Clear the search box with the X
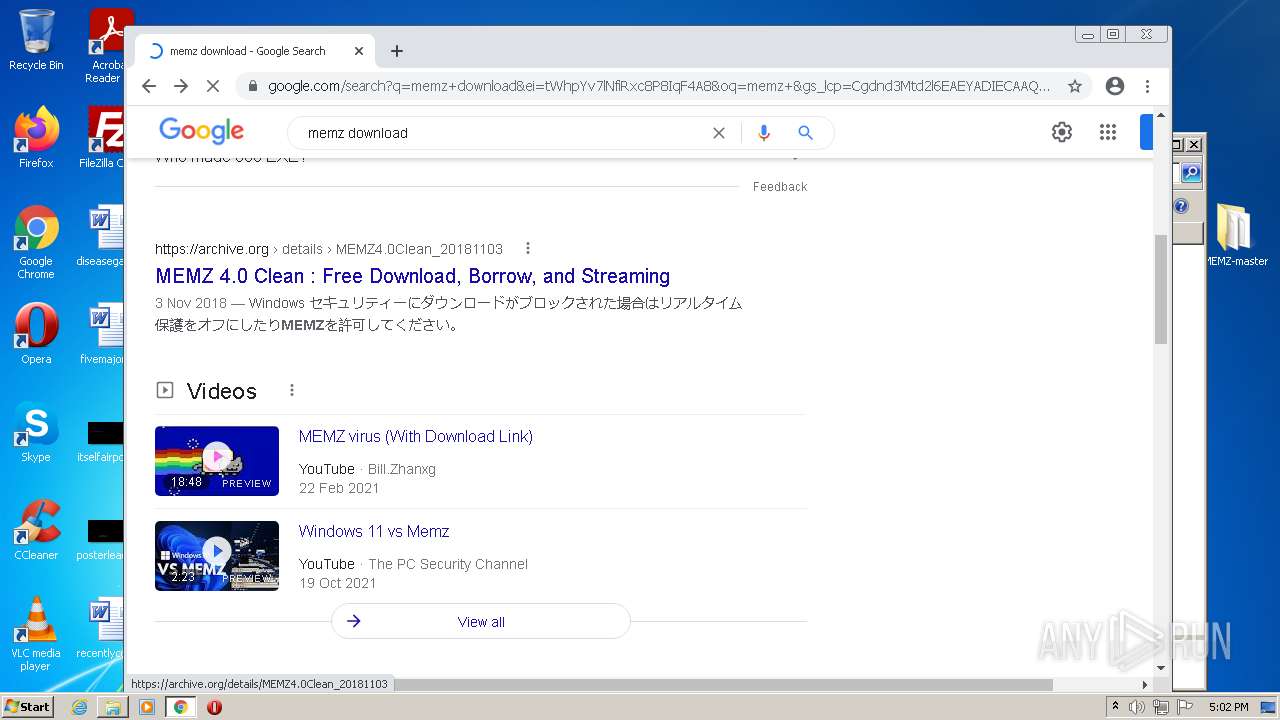 coord(718,133)
